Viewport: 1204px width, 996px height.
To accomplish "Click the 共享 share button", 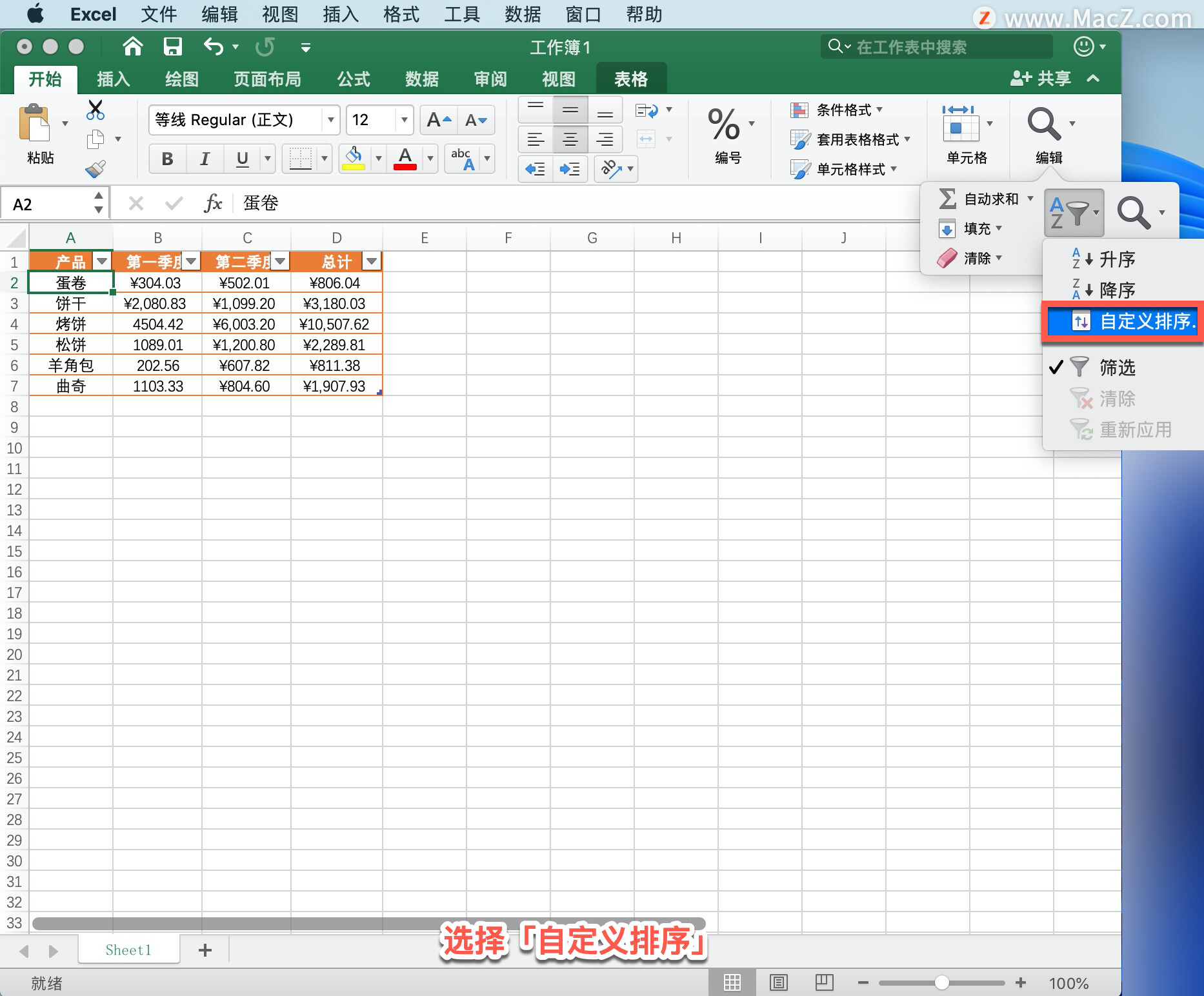I will [1040, 79].
